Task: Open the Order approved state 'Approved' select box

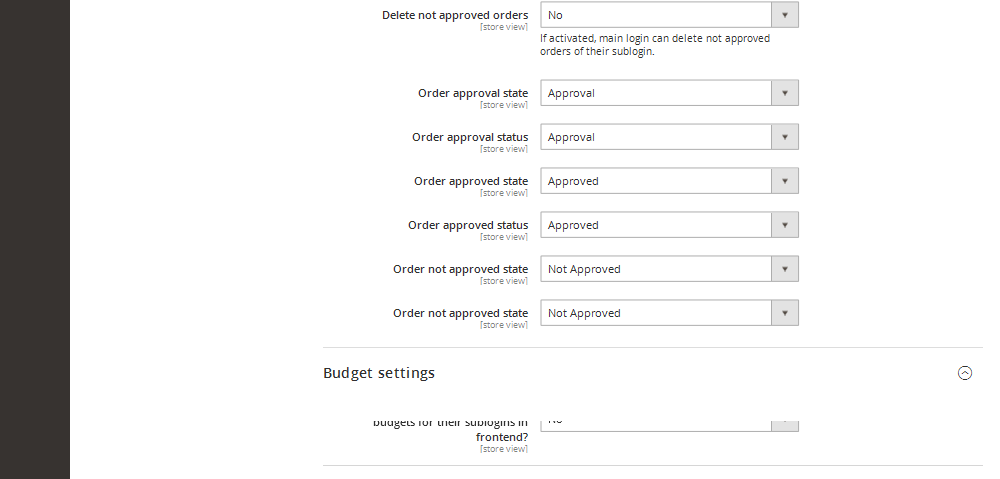Action: 669,181
